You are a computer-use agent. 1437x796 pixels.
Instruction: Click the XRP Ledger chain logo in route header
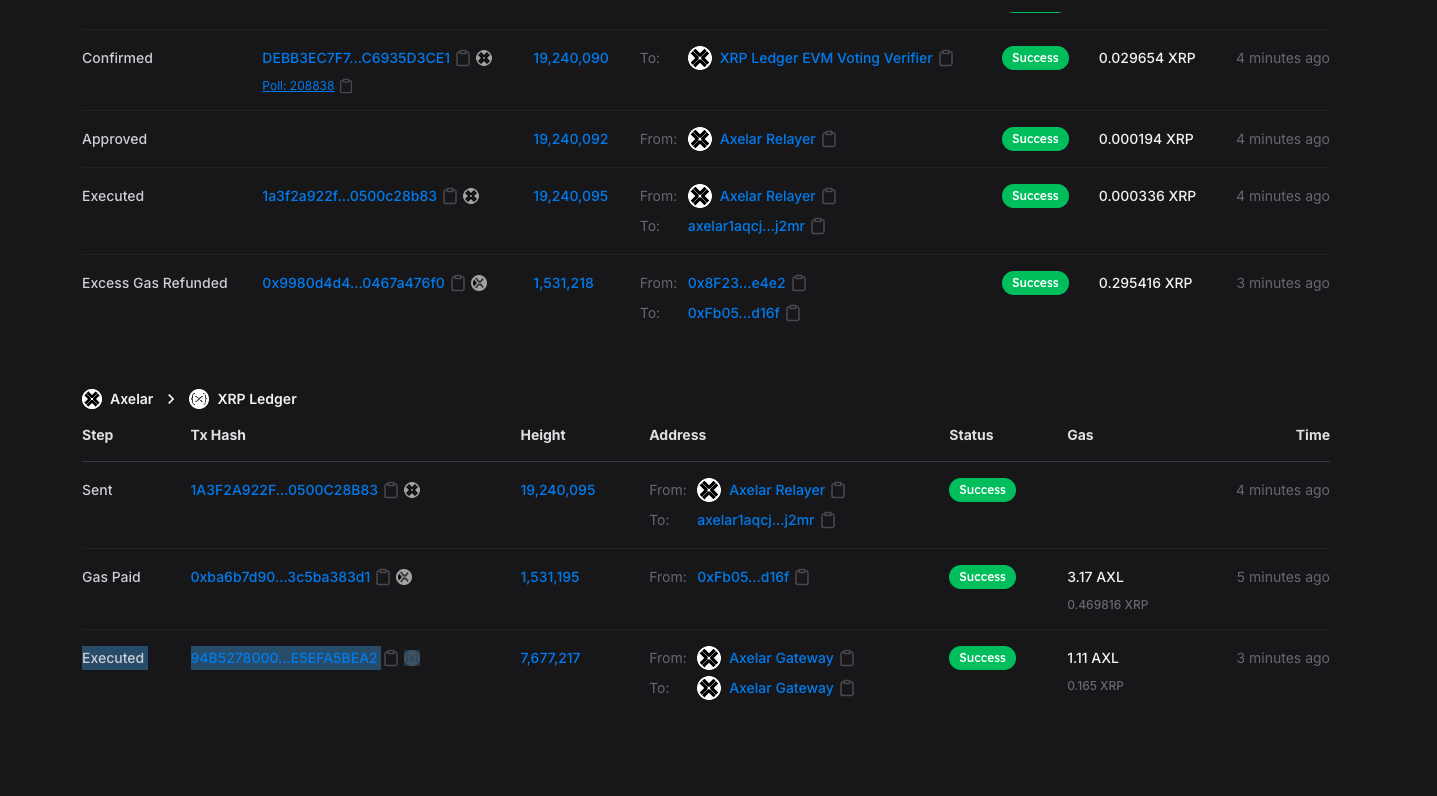coord(199,399)
